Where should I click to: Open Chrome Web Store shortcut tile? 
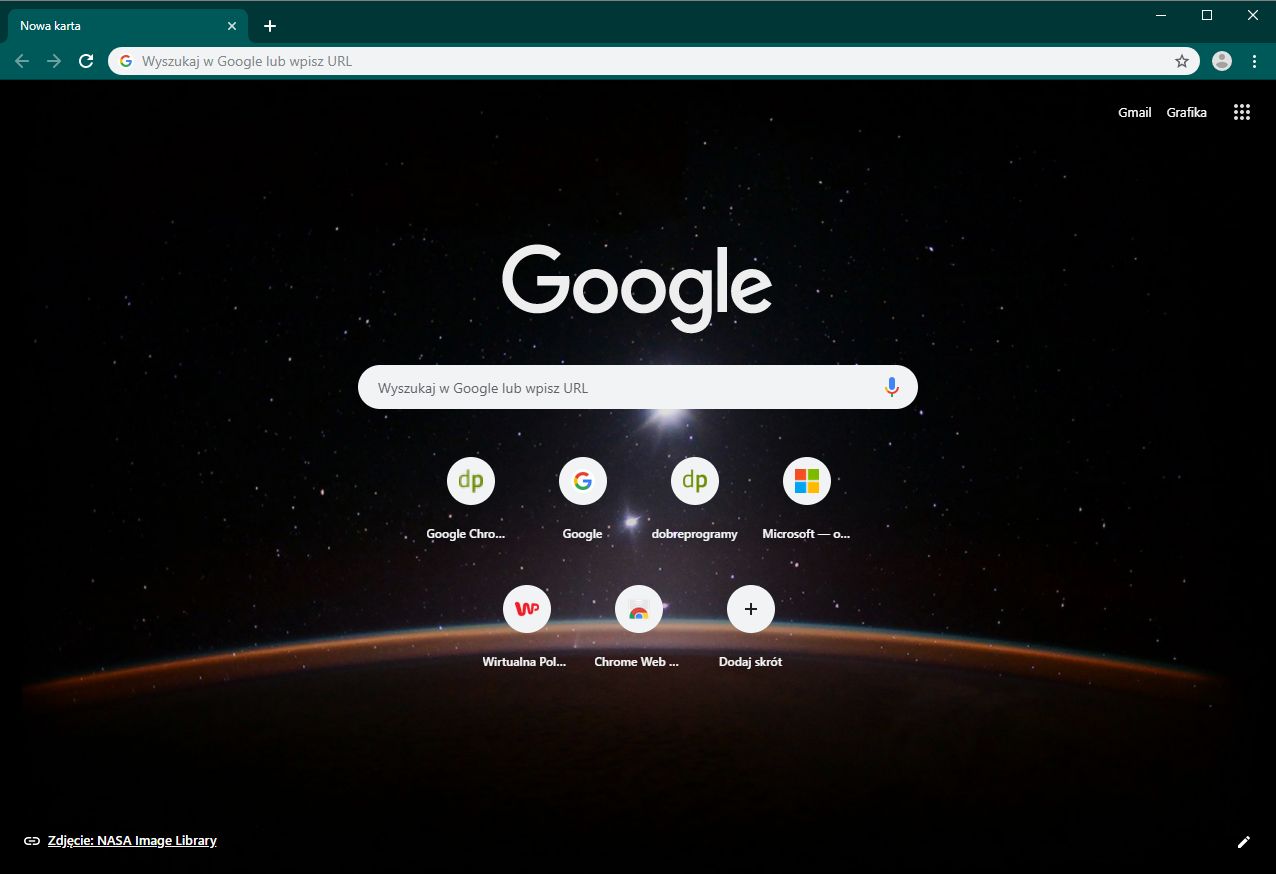pyautogui.click(x=638, y=627)
